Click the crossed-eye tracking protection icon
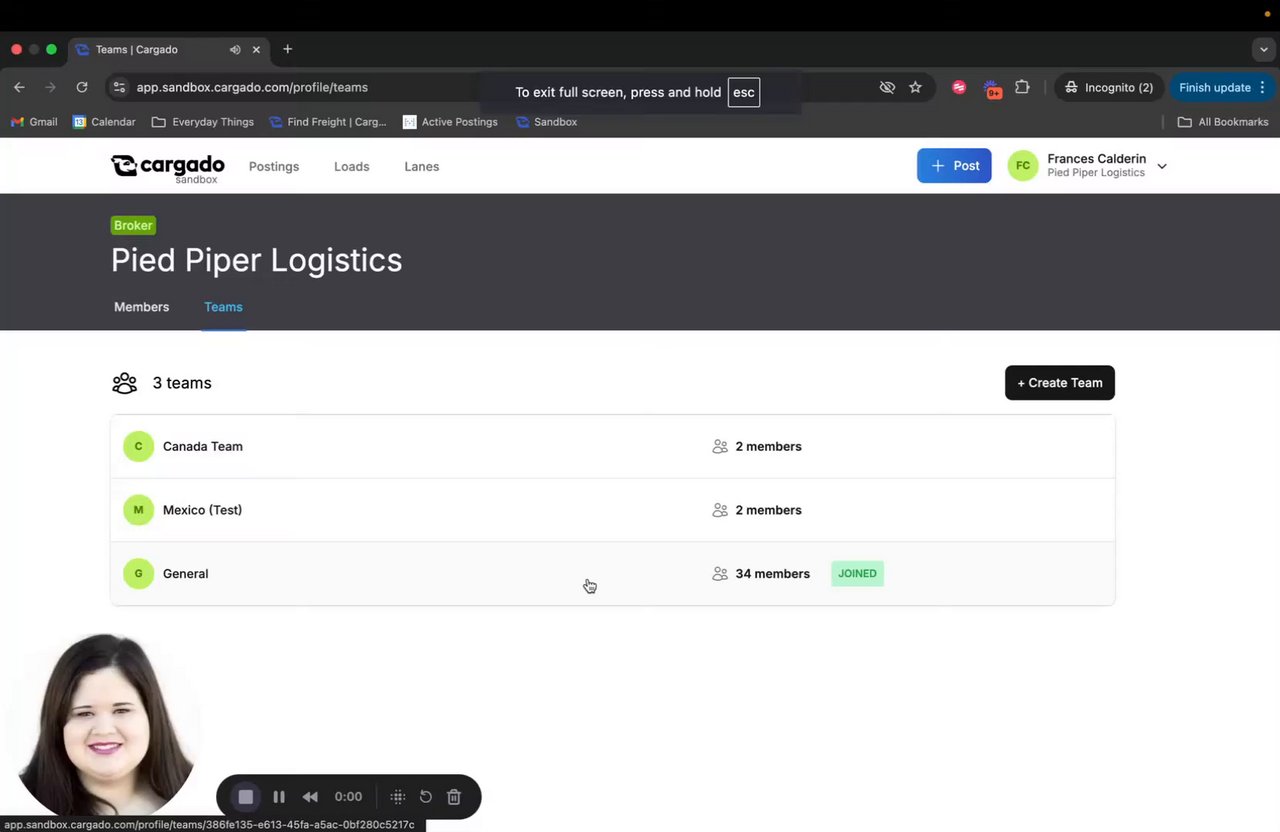This screenshot has height=832, width=1280. tap(887, 87)
